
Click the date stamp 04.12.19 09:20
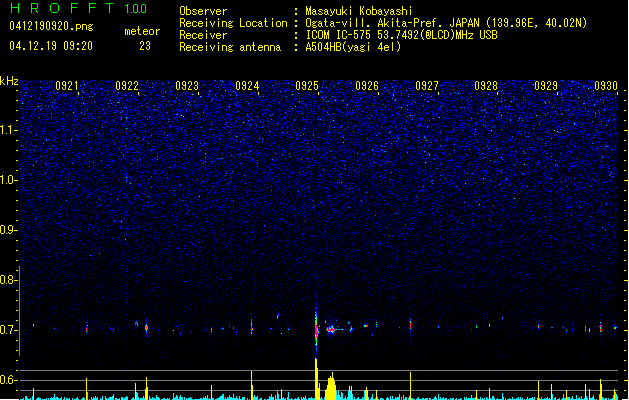51,46
